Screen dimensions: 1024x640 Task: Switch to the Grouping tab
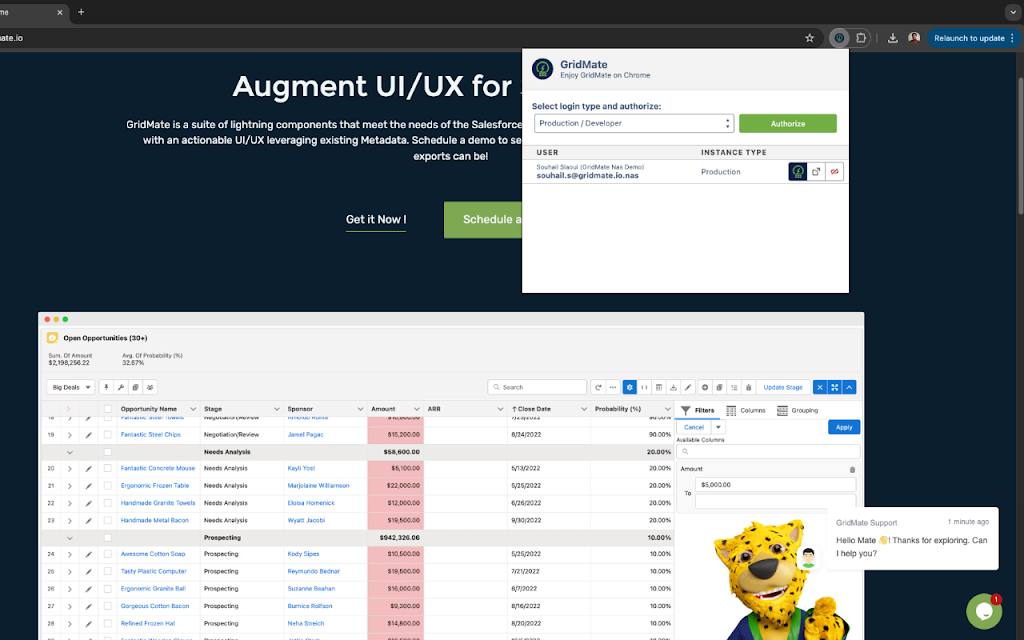[x=797, y=410]
